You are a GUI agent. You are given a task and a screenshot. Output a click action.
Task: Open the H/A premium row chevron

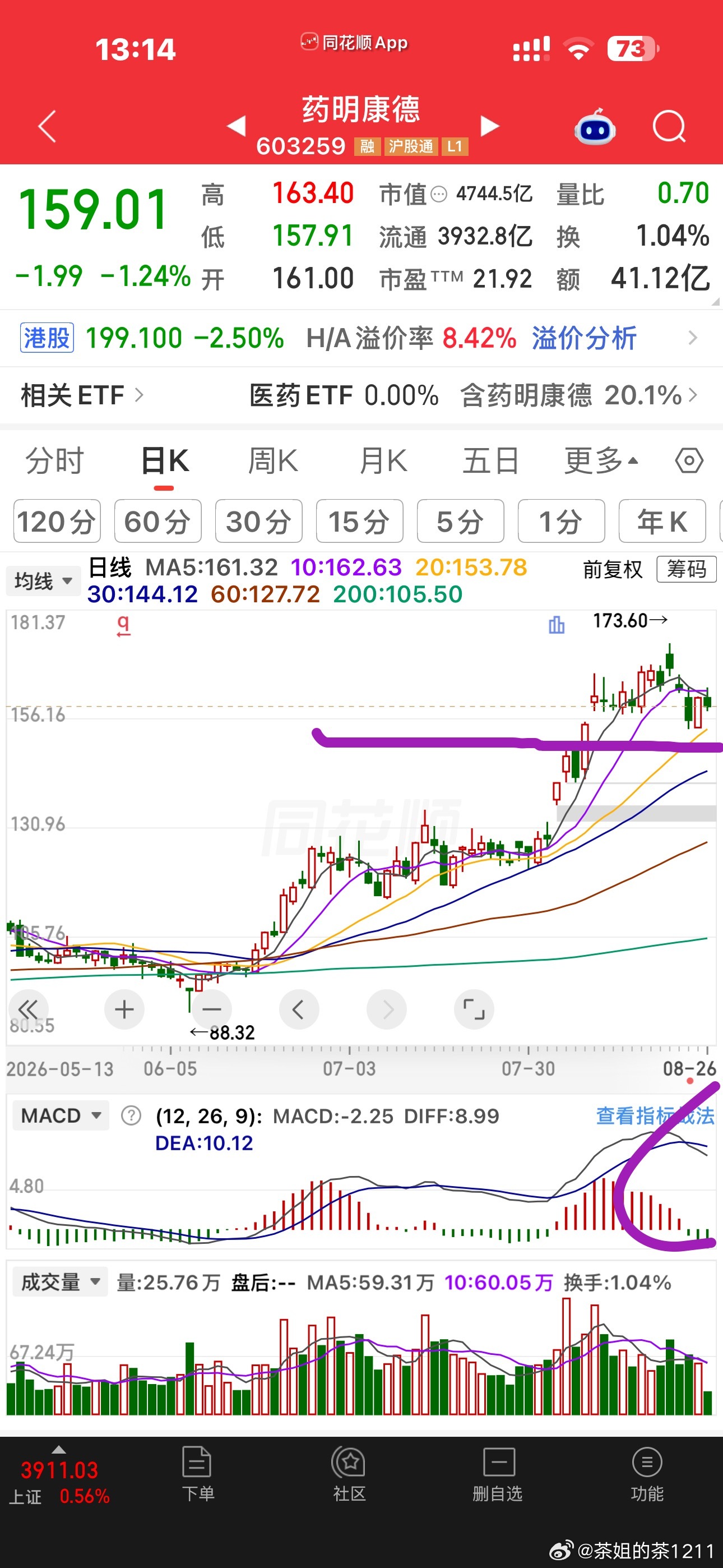click(x=692, y=338)
